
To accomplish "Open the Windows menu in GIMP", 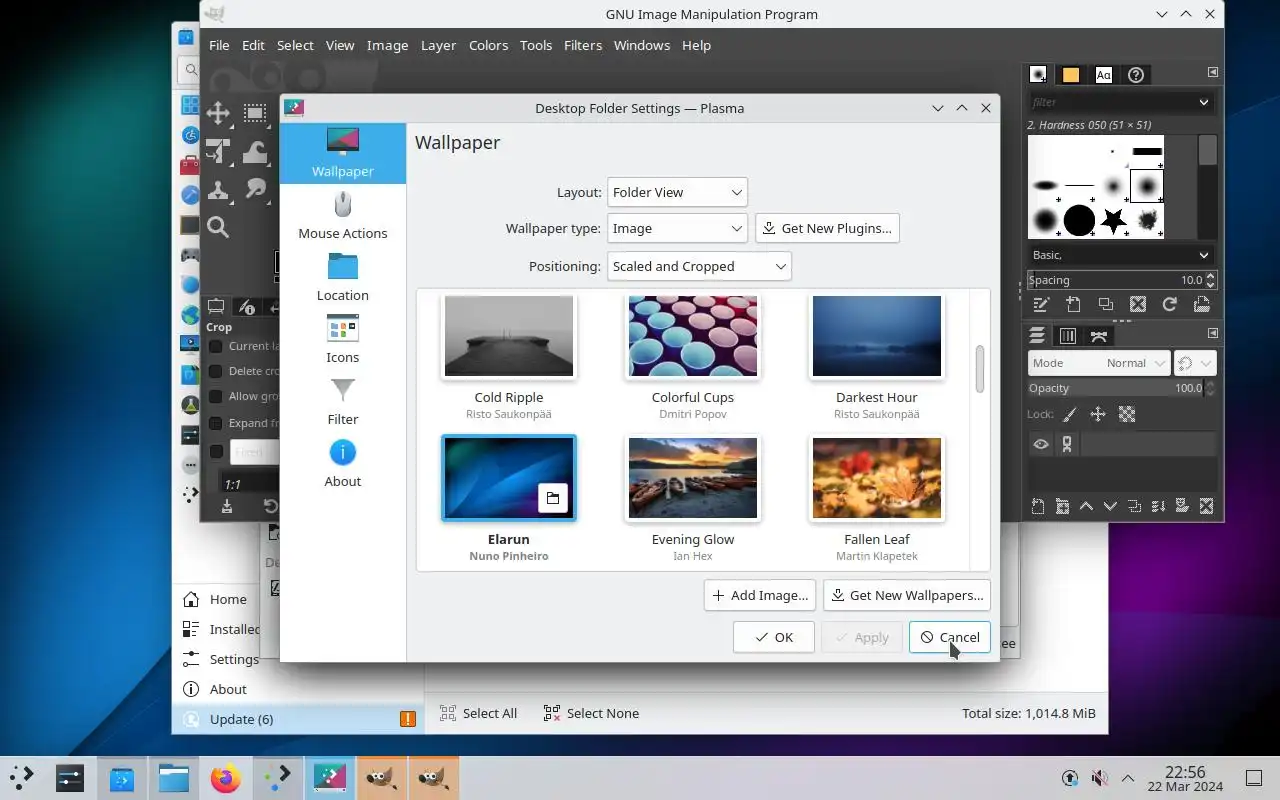I will 642,45.
